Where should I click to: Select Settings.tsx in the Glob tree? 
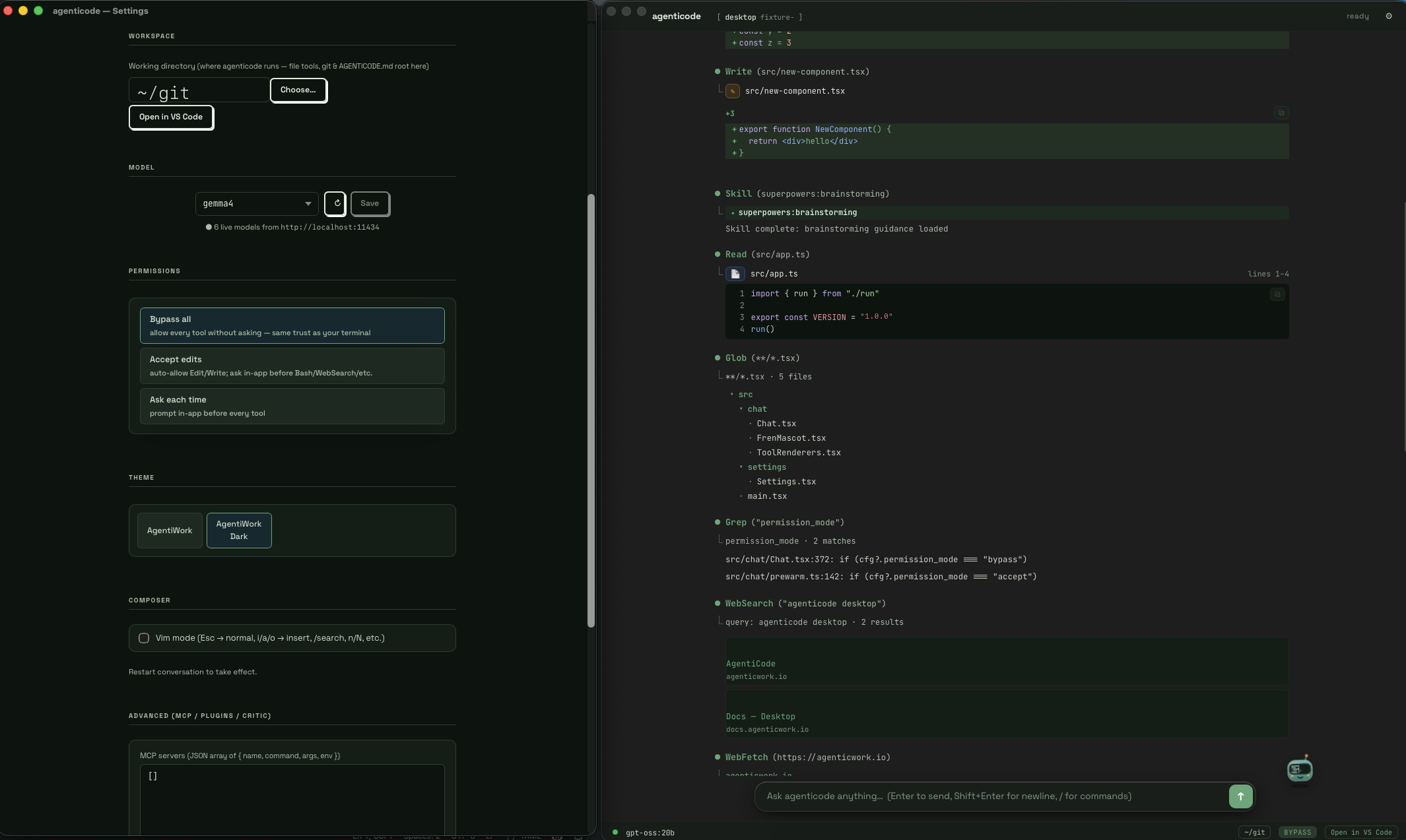[x=786, y=482]
